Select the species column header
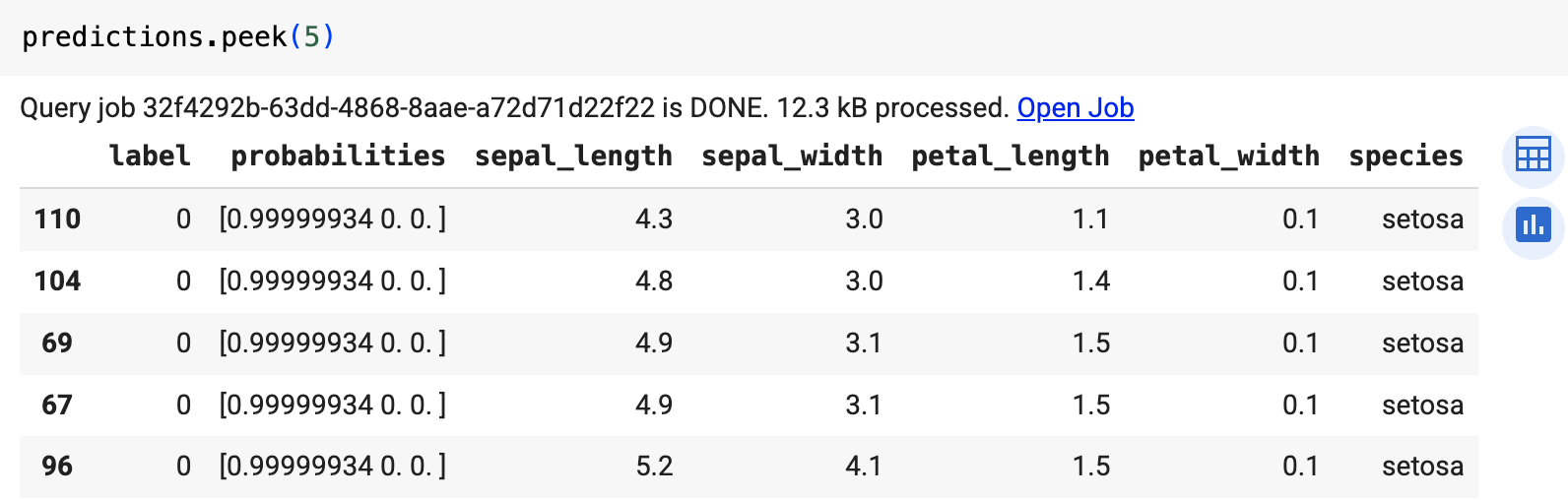Image resolution: width=1568 pixels, height=500 pixels. click(x=1405, y=156)
